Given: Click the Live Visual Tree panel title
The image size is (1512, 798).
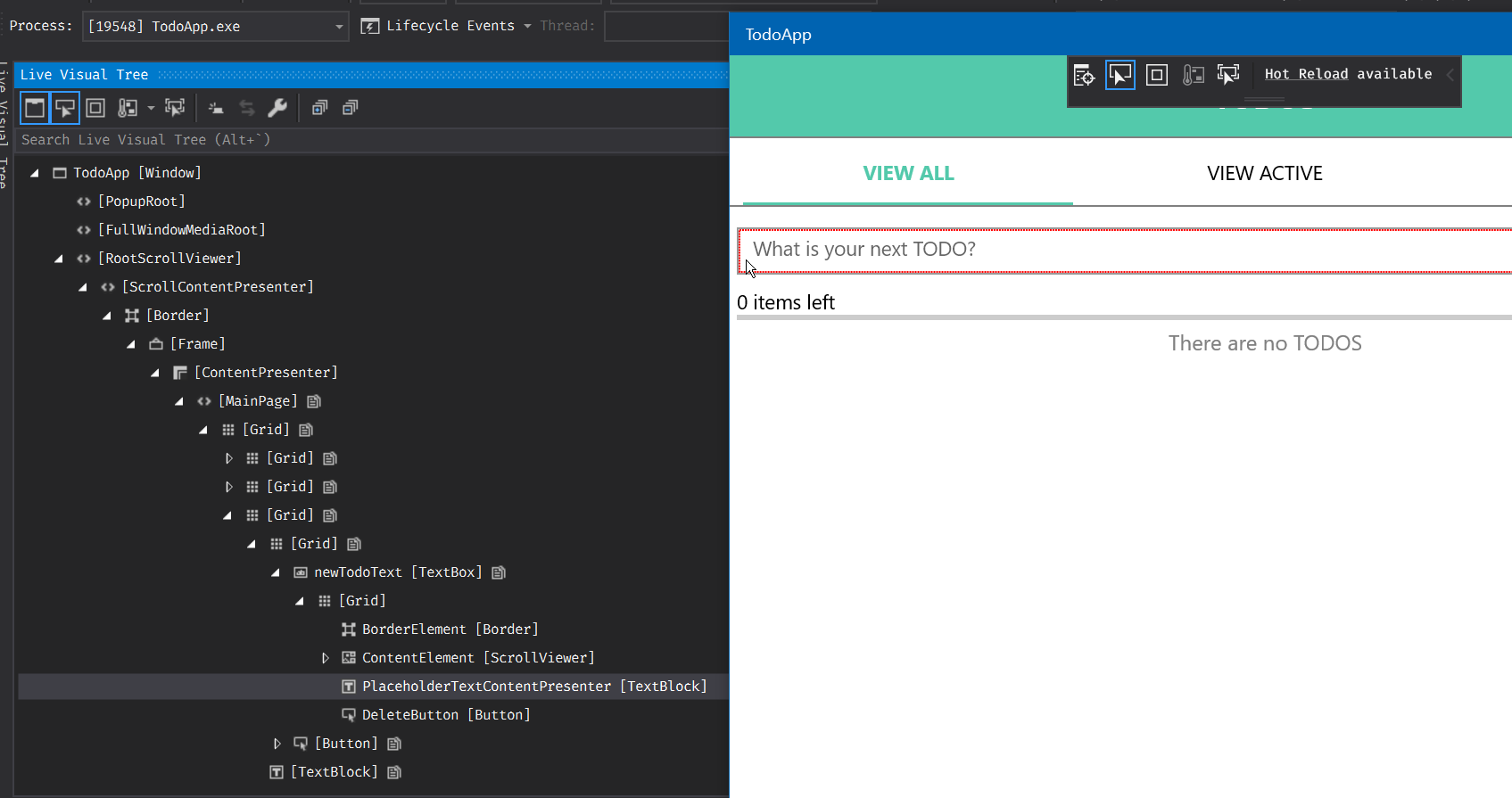Looking at the screenshot, I should click(x=84, y=75).
